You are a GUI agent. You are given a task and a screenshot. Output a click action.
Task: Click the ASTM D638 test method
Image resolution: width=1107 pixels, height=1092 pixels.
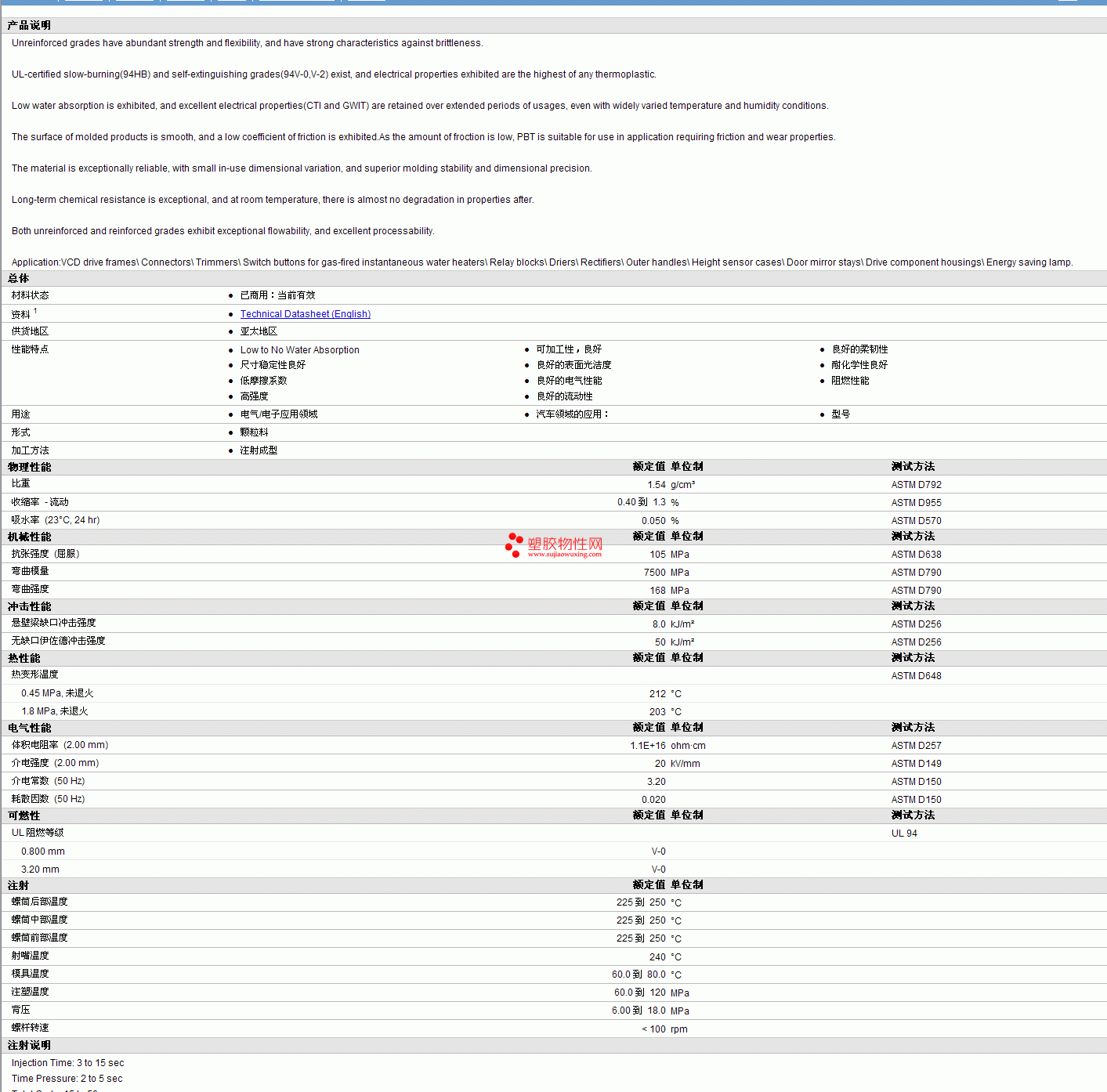click(x=917, y=555)
